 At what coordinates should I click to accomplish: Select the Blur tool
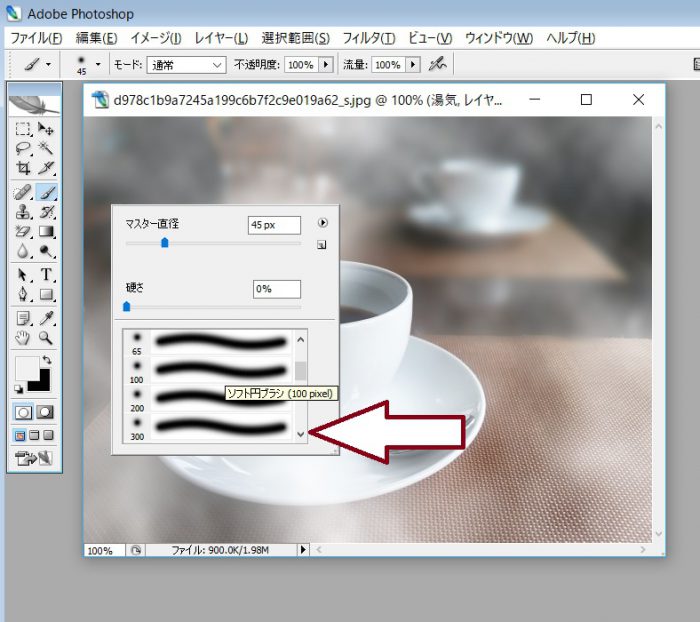tap(23, 251)
